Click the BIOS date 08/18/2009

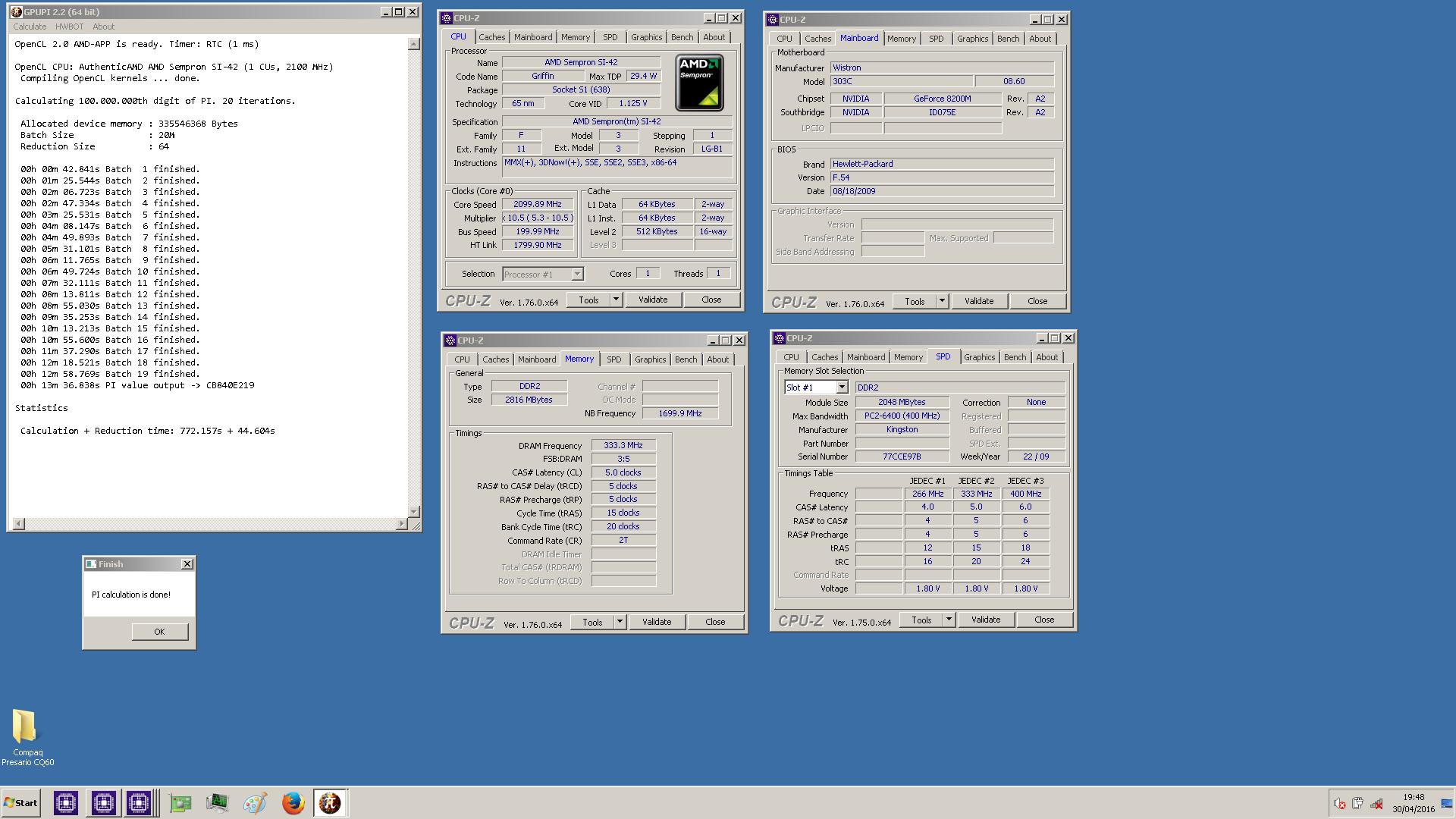[x=942, y=191]
